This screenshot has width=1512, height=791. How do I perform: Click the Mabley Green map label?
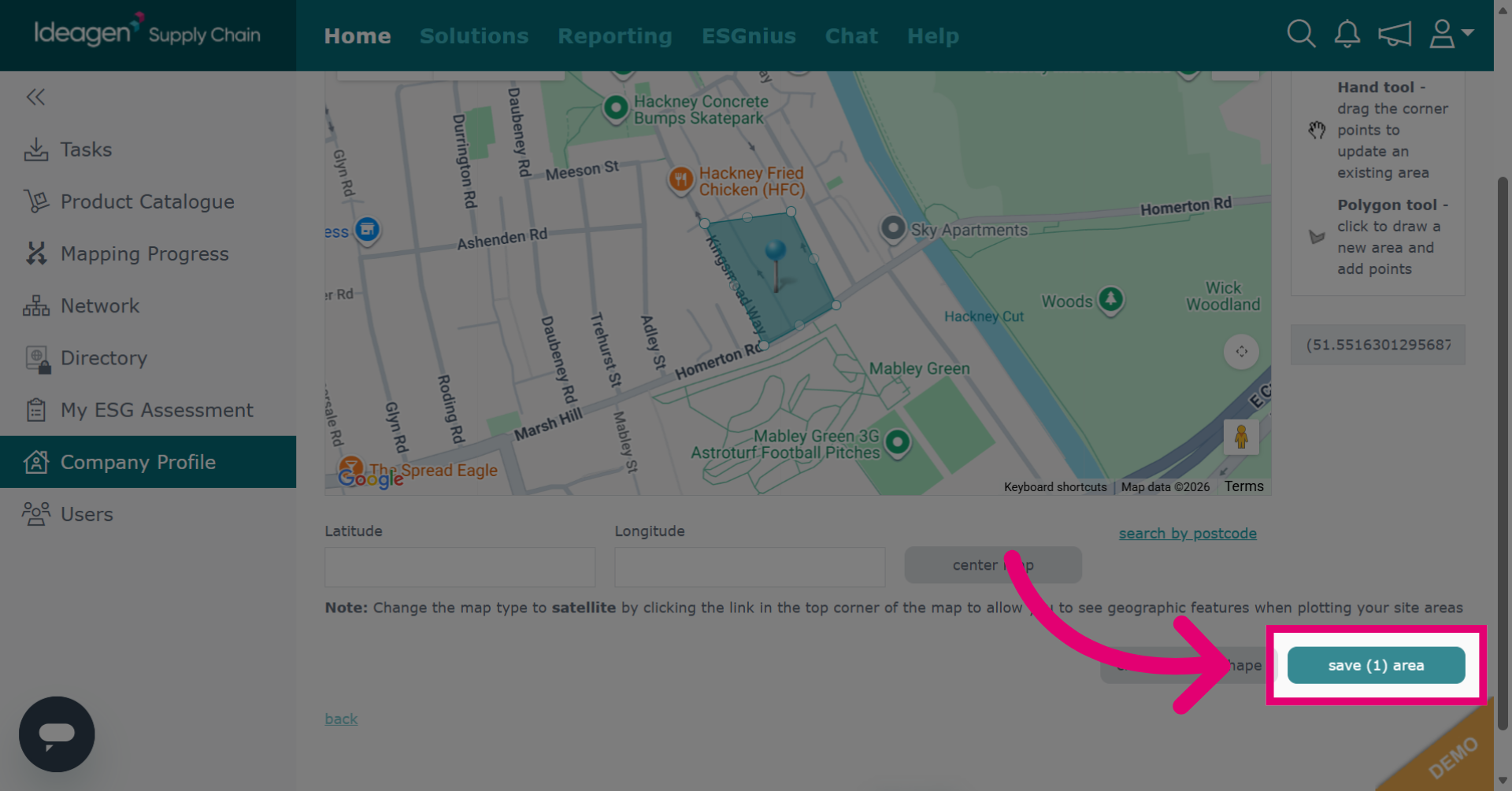click(x=919, y=368)
